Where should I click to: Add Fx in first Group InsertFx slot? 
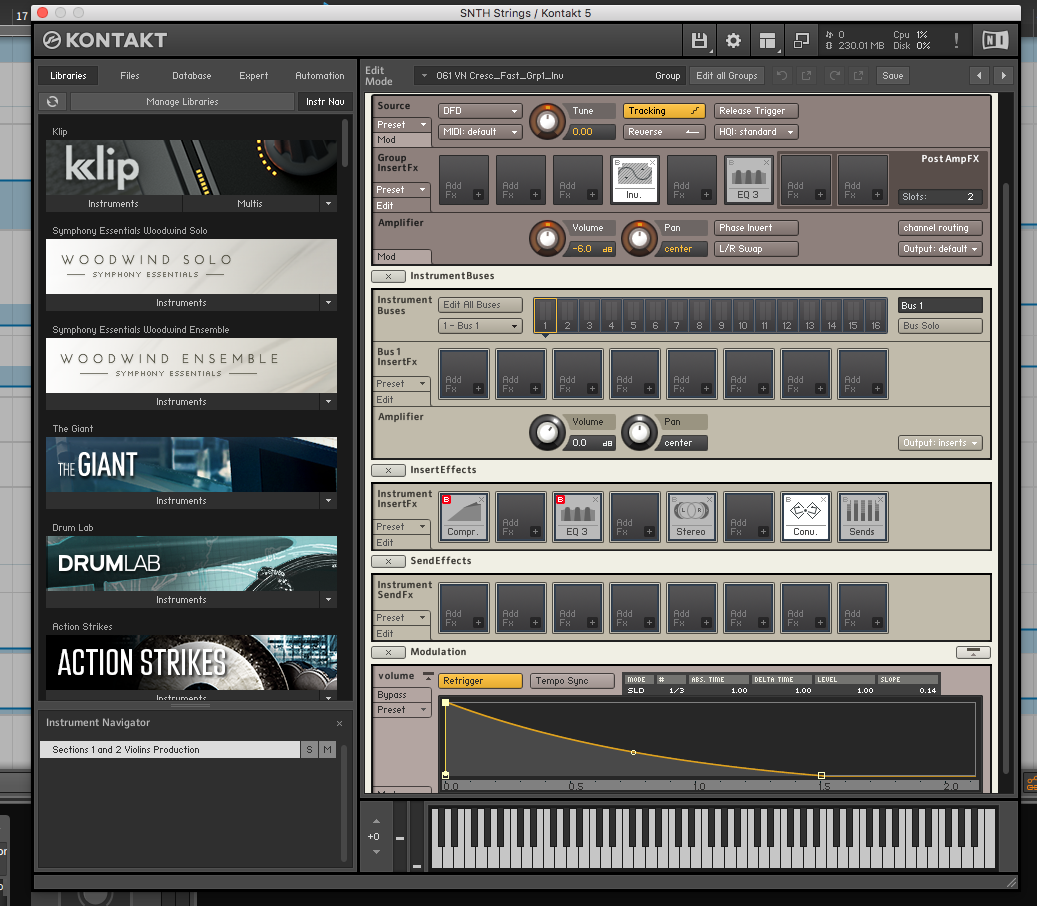point(464,180)
